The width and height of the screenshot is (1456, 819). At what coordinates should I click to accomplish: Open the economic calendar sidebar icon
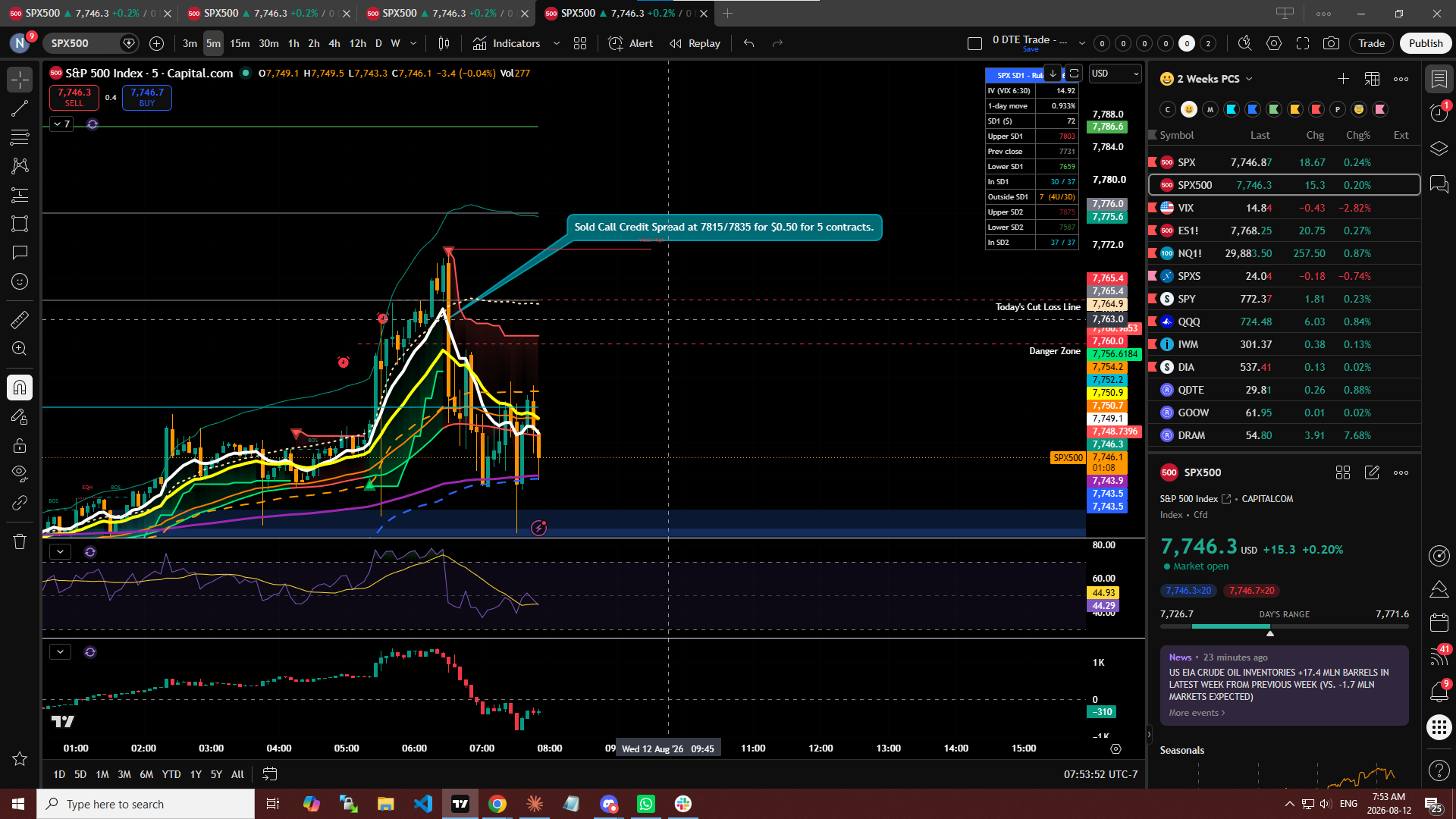(1439, 623)
